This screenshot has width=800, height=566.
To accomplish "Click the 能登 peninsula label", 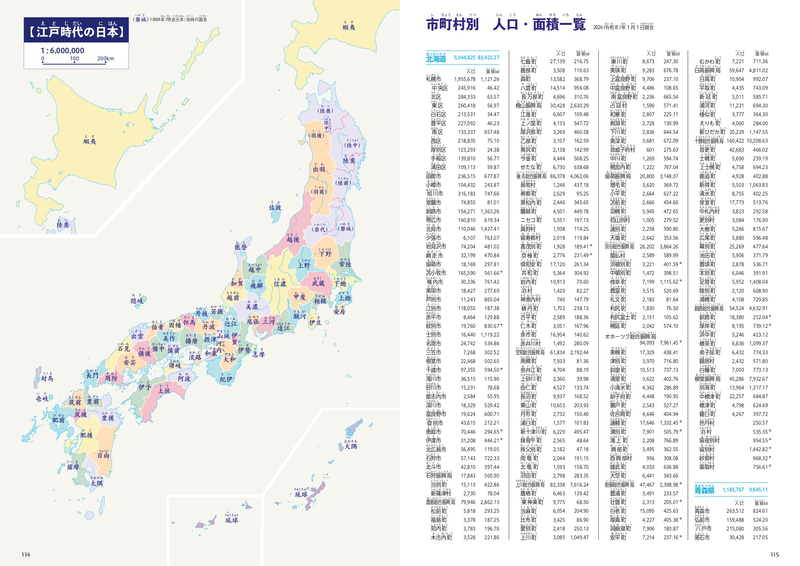I will click(x=240, y=247).
